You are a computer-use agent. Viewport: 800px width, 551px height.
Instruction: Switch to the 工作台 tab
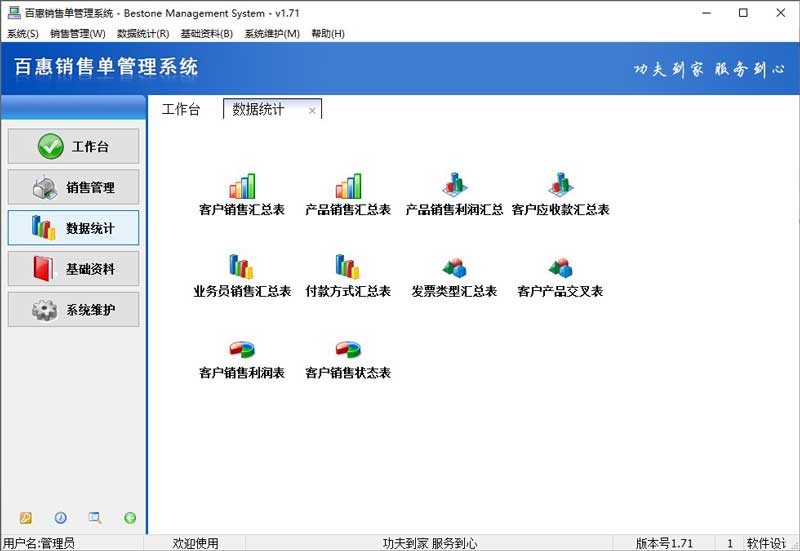[x=181, y=110]
